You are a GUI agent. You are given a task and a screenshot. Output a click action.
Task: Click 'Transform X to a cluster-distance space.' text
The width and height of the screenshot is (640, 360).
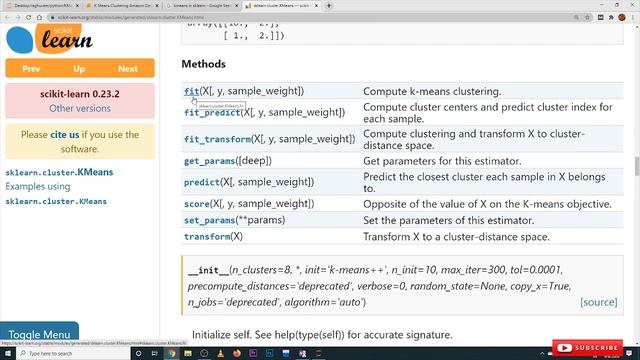456,237
